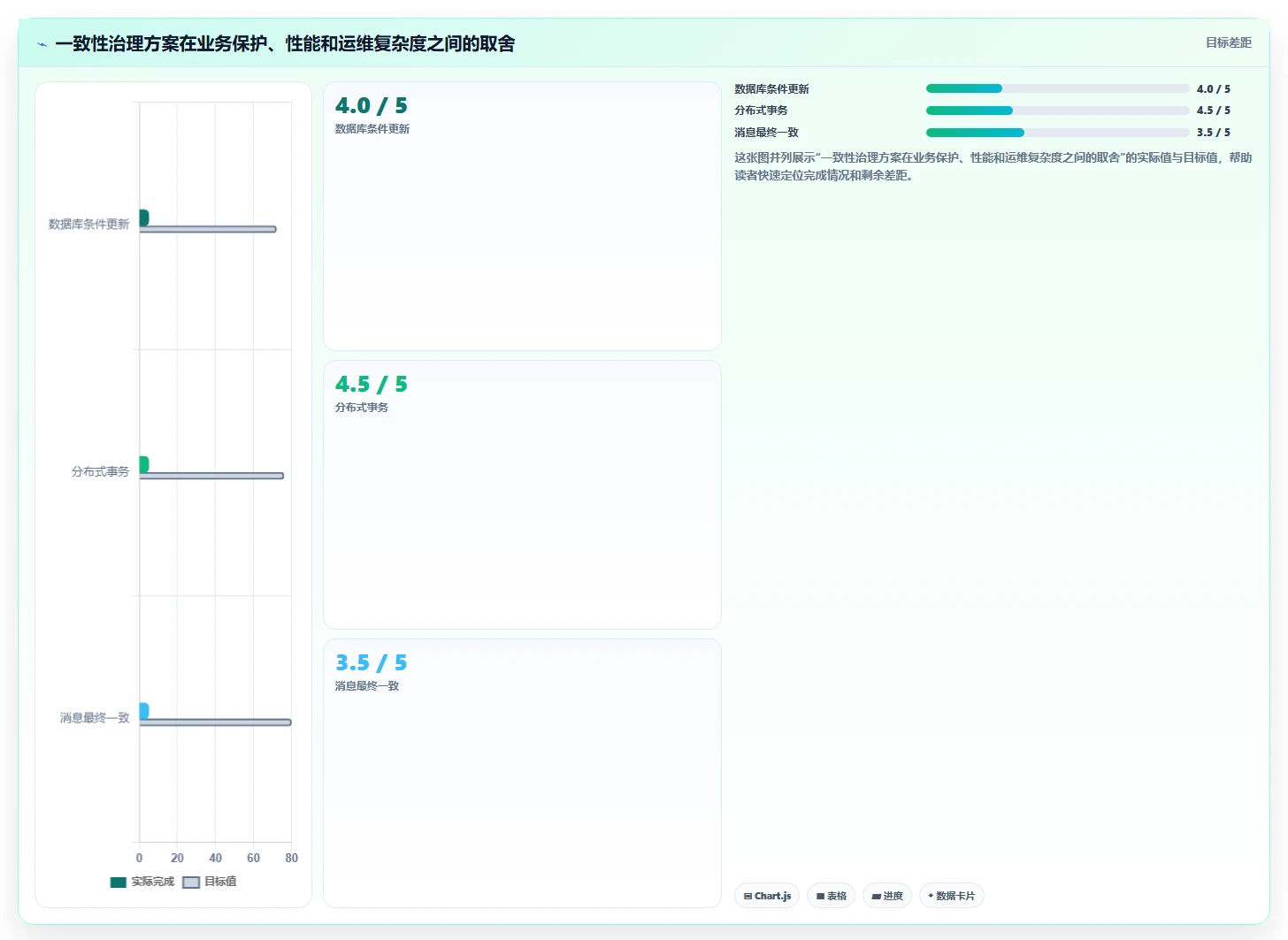Click the 进度 tag button

pos(887,896)
